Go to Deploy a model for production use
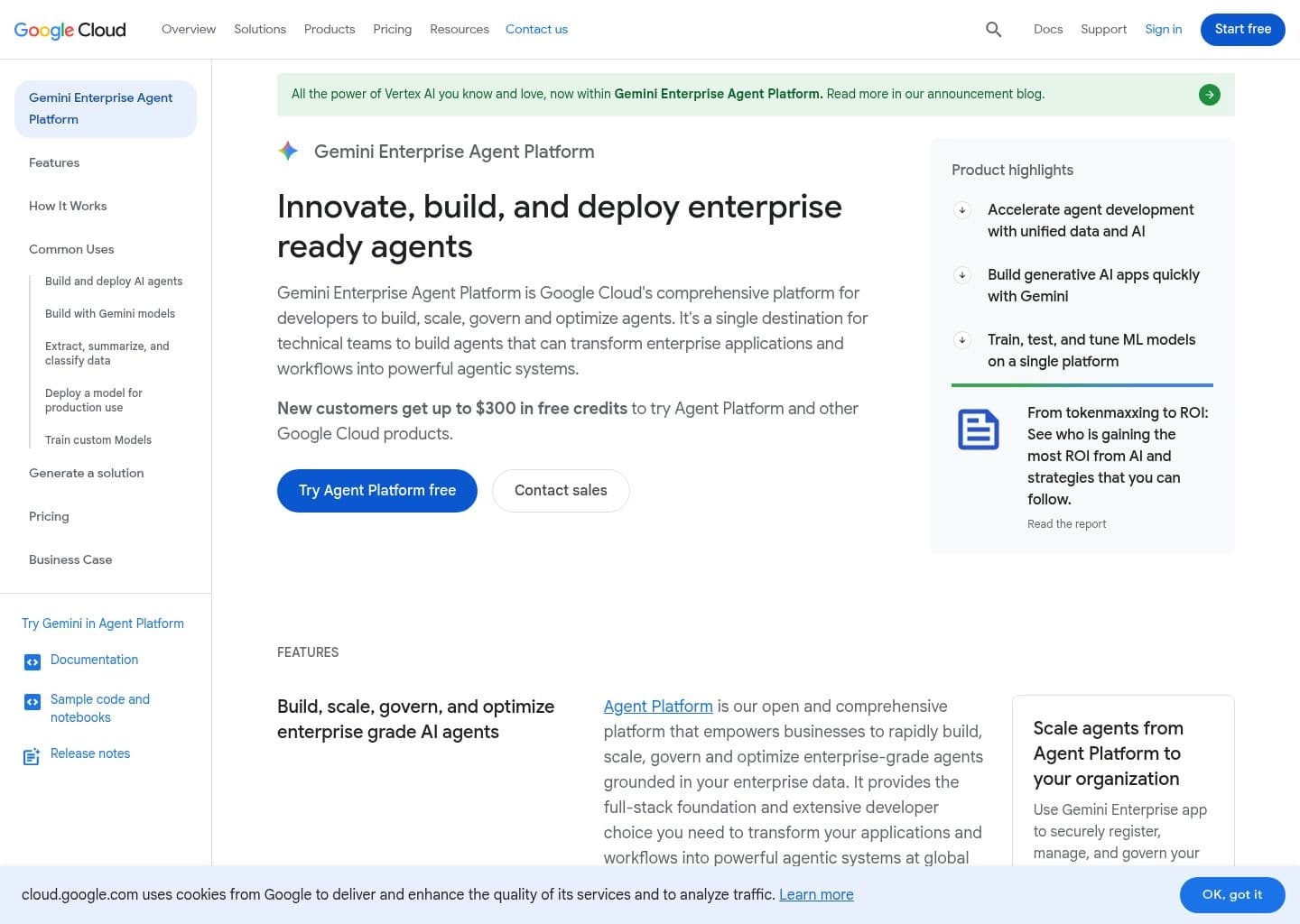 (94, 401)
